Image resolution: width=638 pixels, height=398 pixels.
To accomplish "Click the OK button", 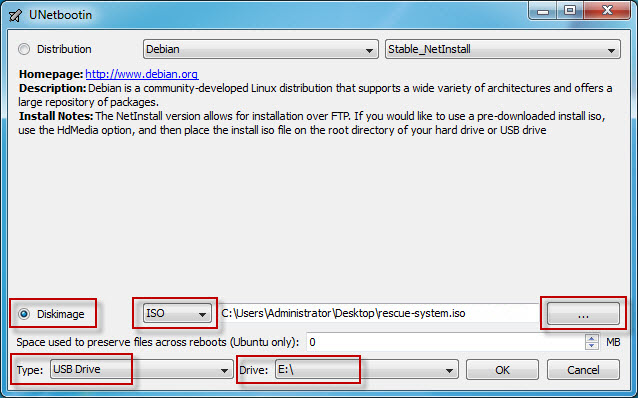I will click(x=502, y=370).
